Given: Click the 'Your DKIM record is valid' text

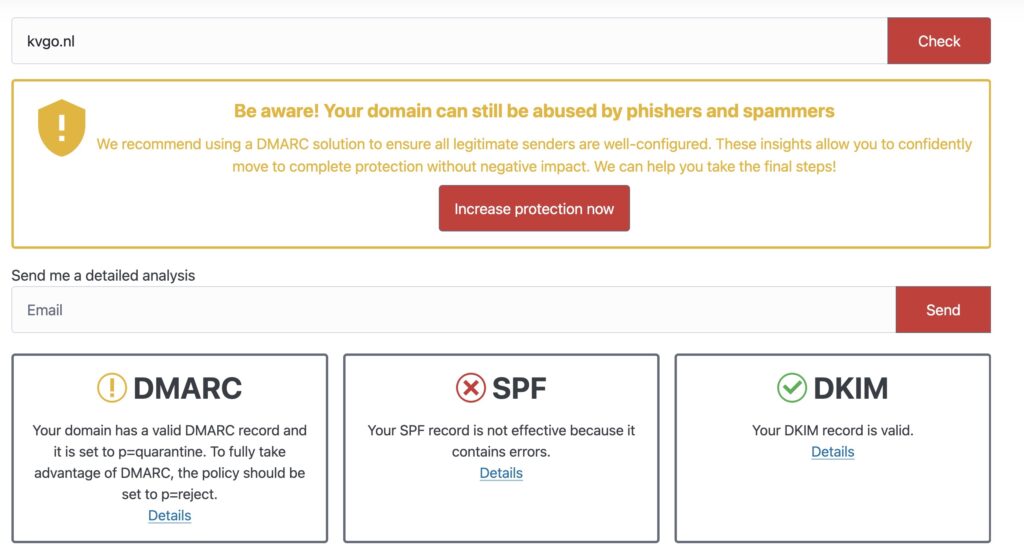Looking at the screenshot, I should click(x=832, y=431).
